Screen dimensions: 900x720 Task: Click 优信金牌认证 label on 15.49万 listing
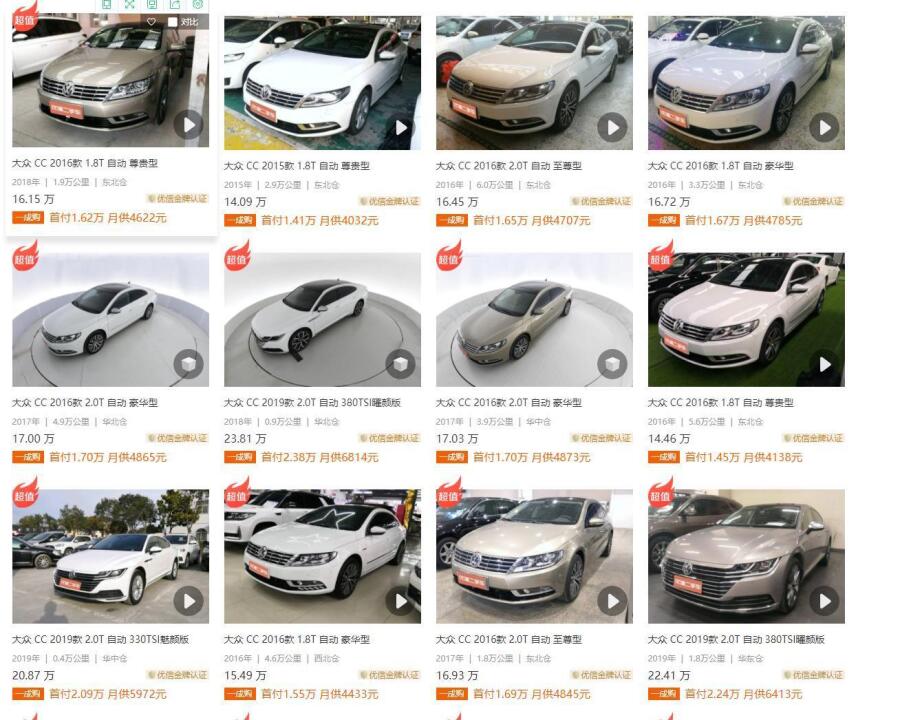[390, 675]
